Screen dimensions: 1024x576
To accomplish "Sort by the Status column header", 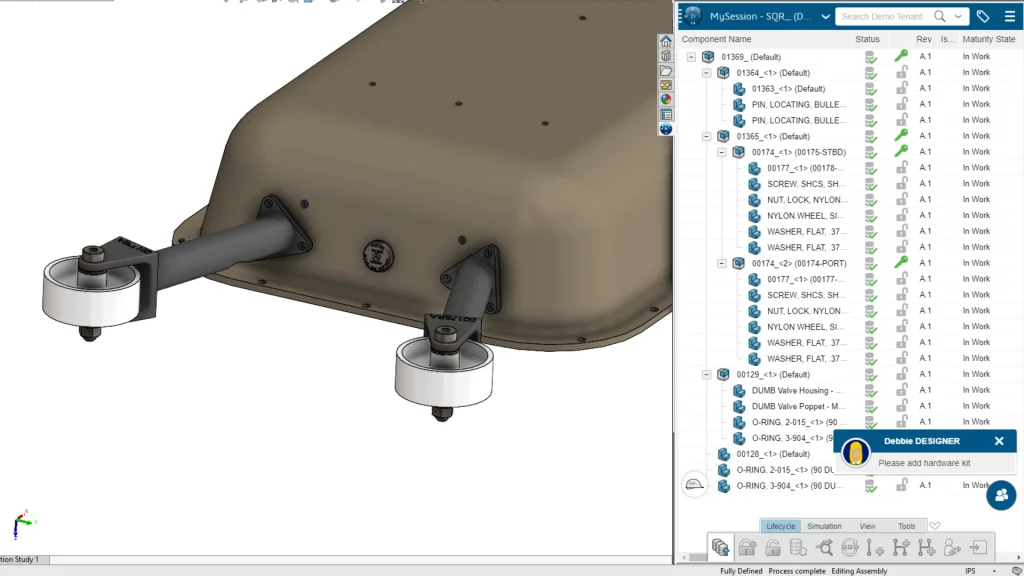I will tap(867, 39).
